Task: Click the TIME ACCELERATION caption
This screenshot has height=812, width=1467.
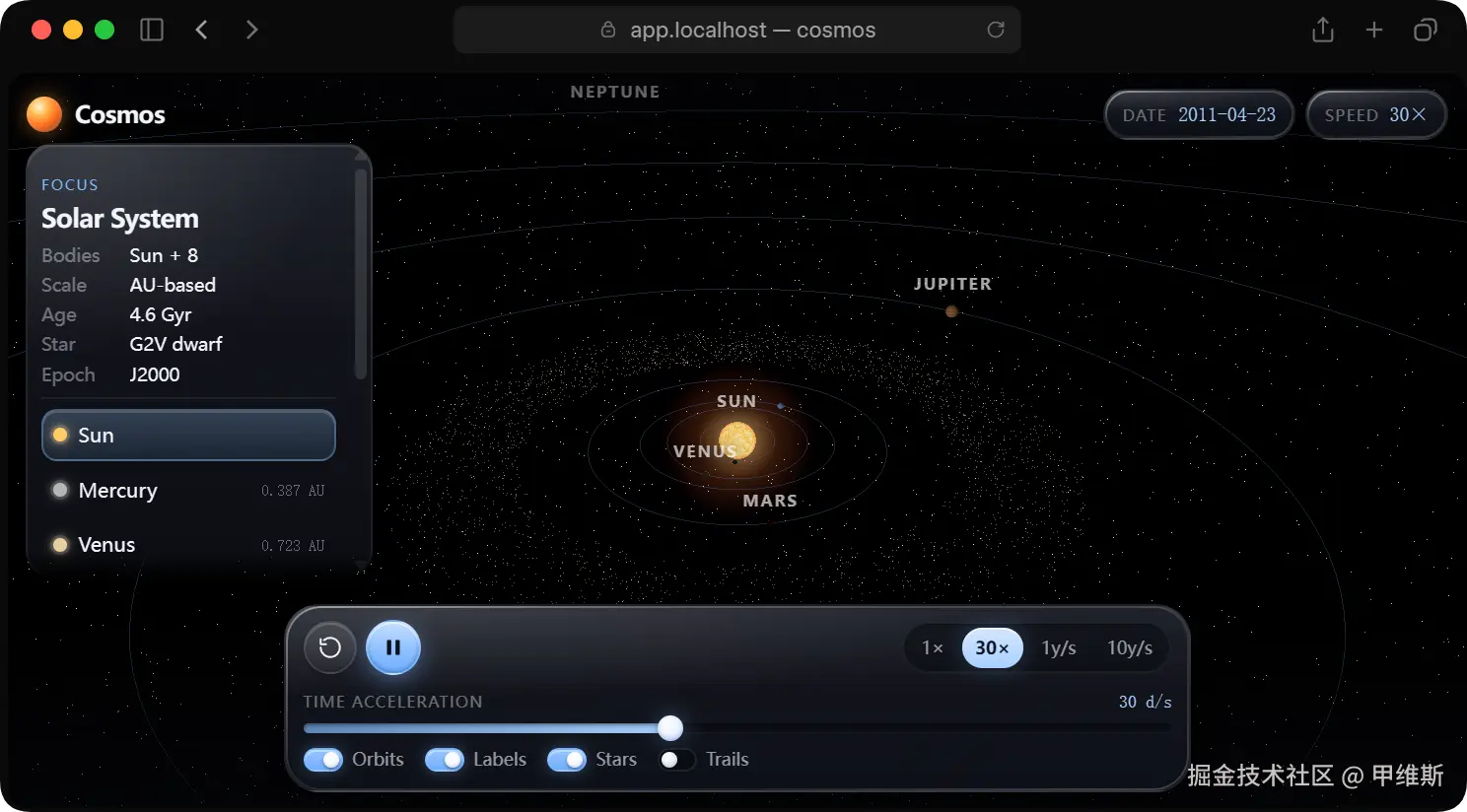Action: coord(392,702)
